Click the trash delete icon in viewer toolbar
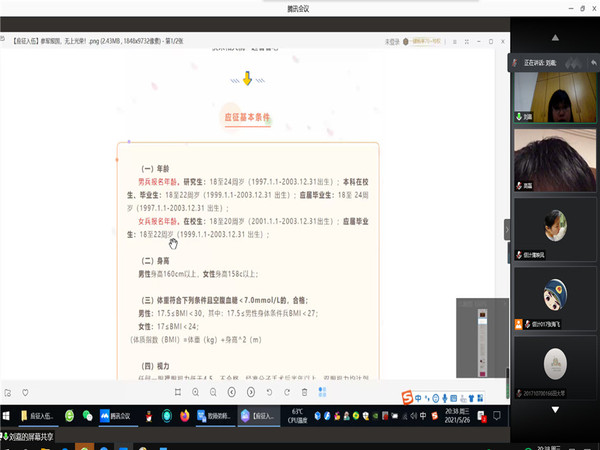This screenshot has width=600, height=450. (305, 392)
